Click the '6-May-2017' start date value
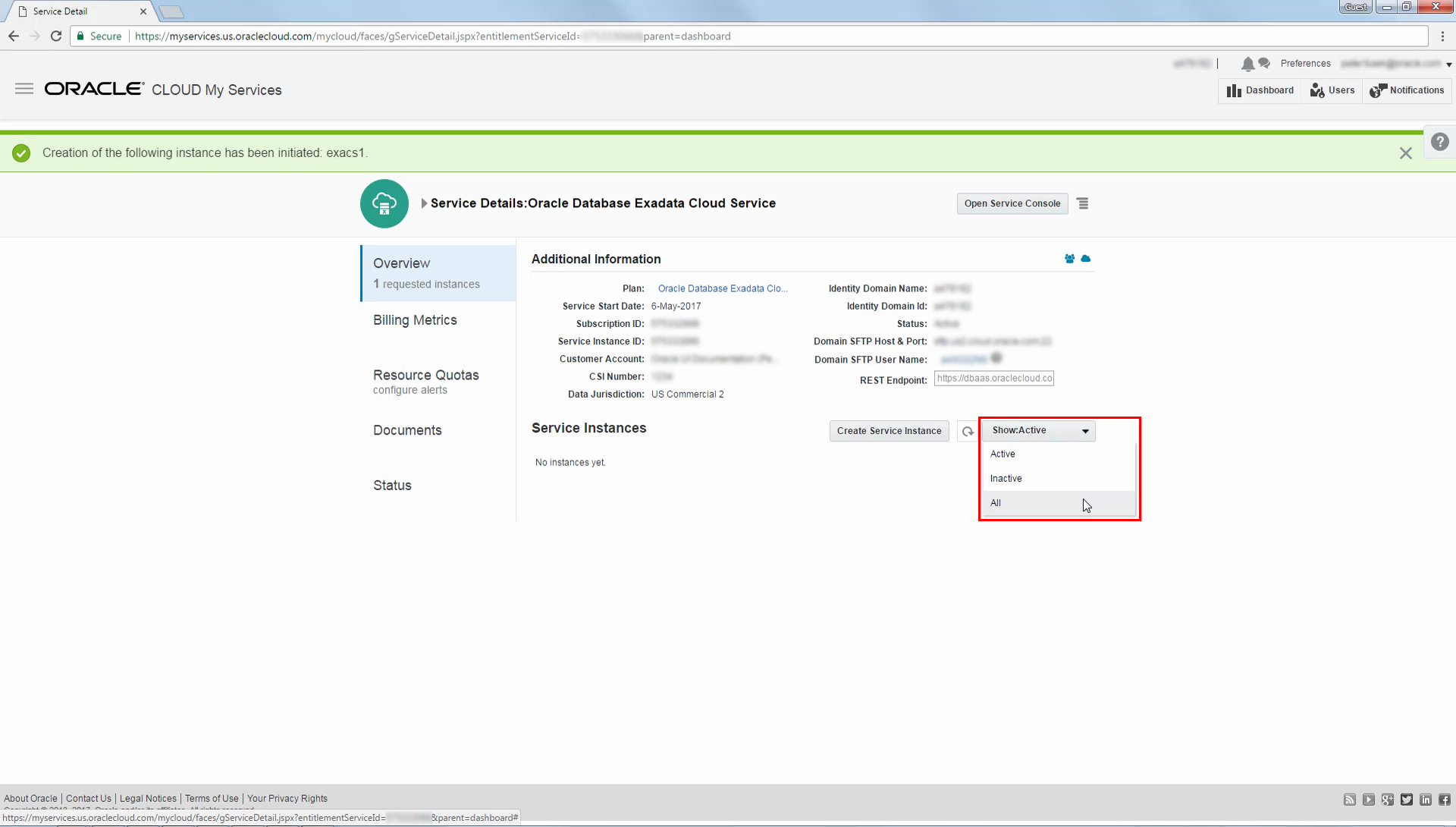 [x=676, y=307]
